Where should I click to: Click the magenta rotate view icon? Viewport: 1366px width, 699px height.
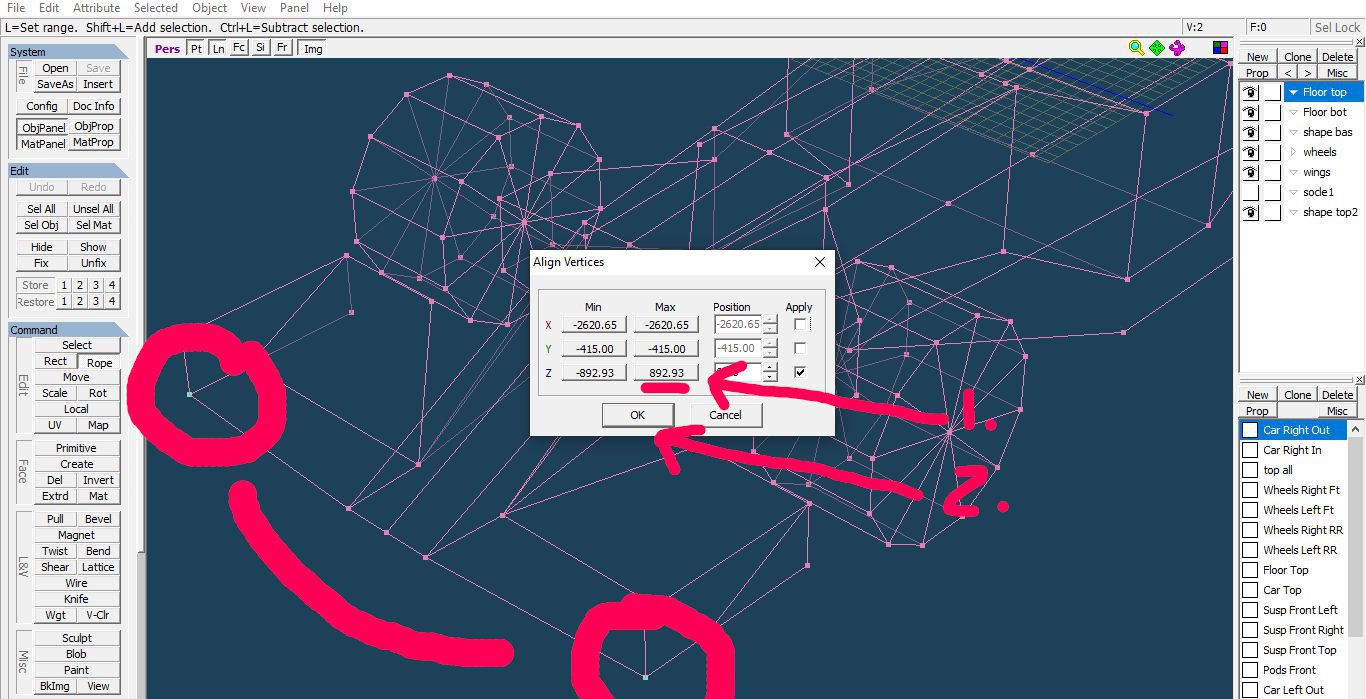[1178, 47]
